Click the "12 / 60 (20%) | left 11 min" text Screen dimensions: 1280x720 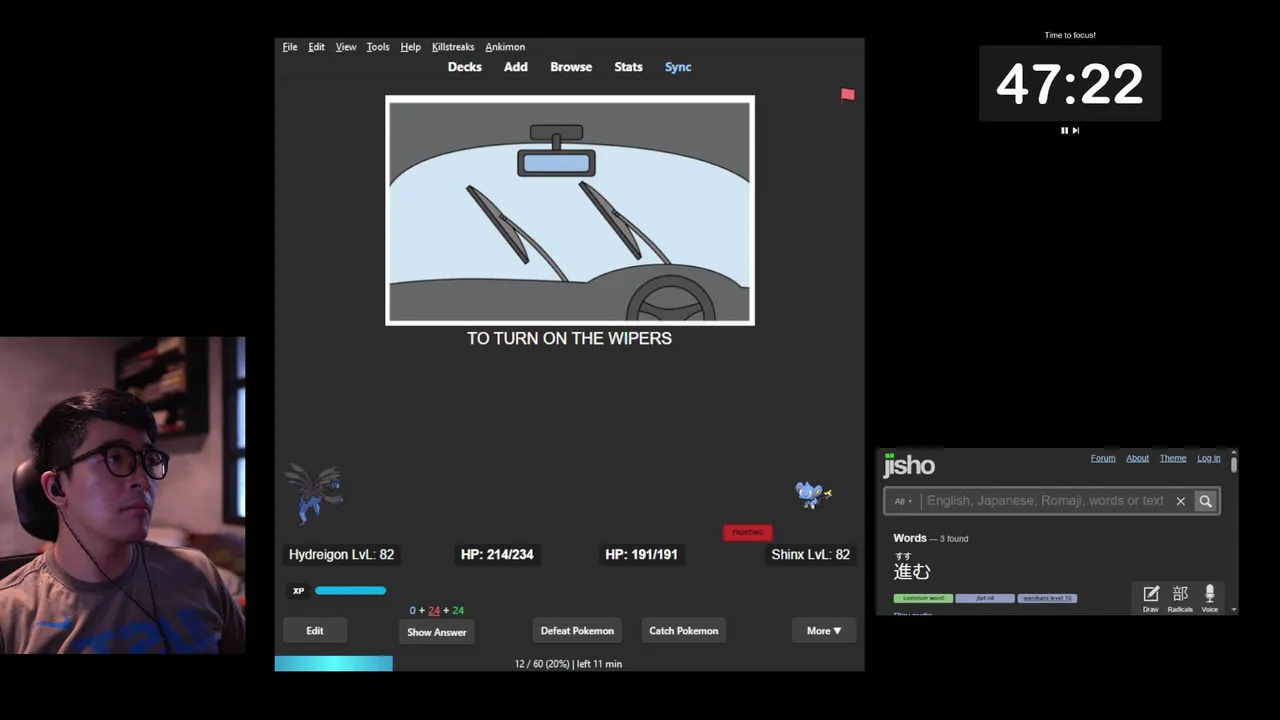coord(568,664)
